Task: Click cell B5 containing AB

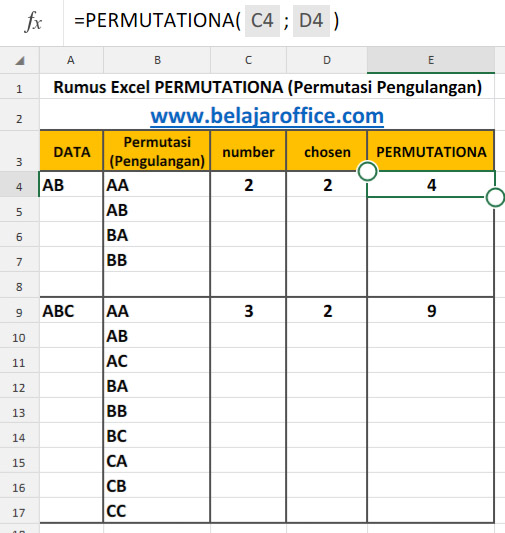Action: tap(157, 209)
